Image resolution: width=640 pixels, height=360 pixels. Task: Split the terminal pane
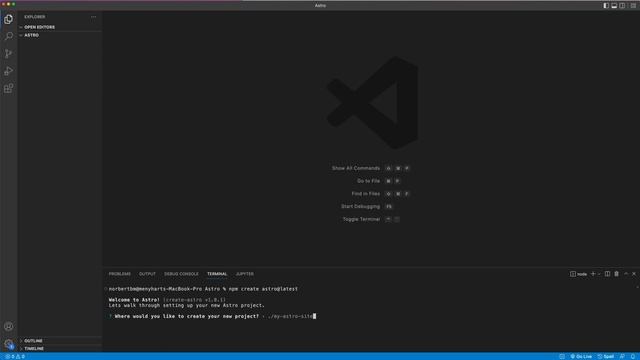point(607,274)
